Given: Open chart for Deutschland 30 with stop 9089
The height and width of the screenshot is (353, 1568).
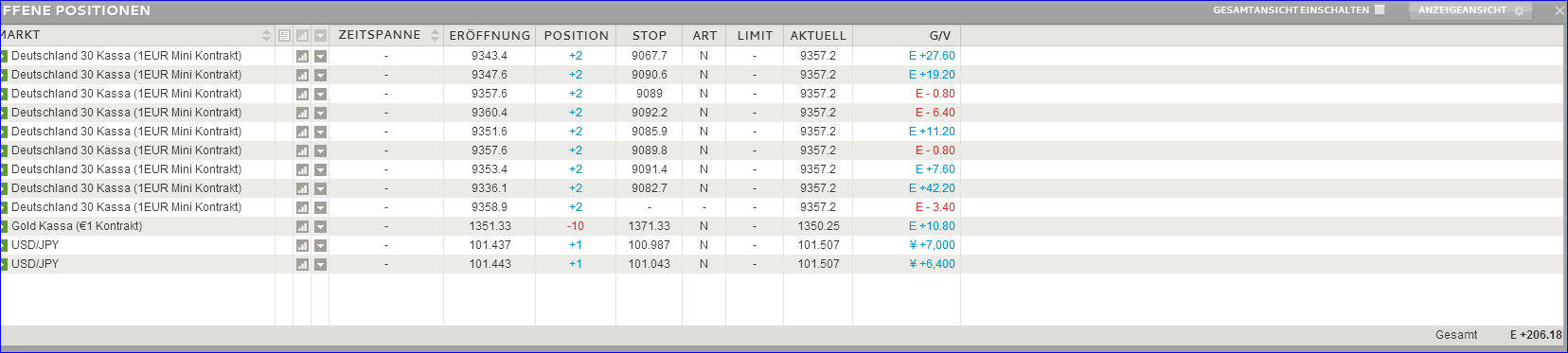Looking at the screenshot, I should click(302, 94).
